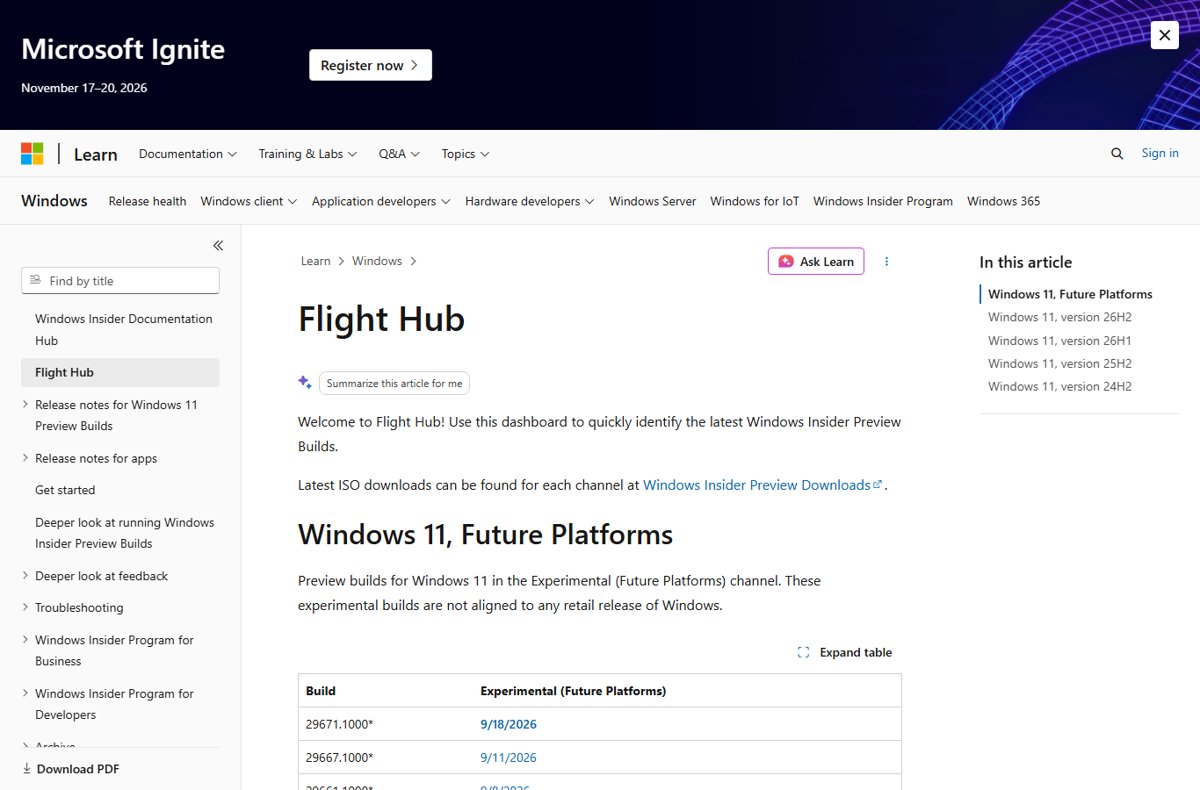The image size is (1200, 790).
Task: Expand the Windows client dropdown
Action: point(249,201)
